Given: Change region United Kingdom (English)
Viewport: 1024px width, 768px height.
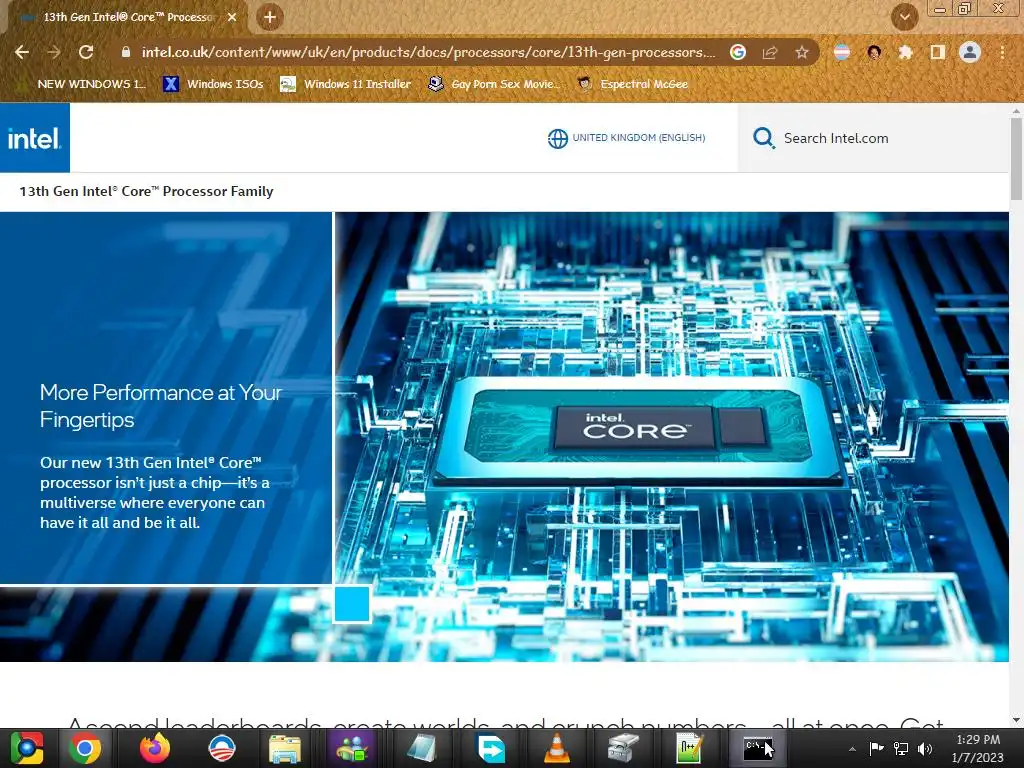Looking at the screenshot, I should pos(626,138).
